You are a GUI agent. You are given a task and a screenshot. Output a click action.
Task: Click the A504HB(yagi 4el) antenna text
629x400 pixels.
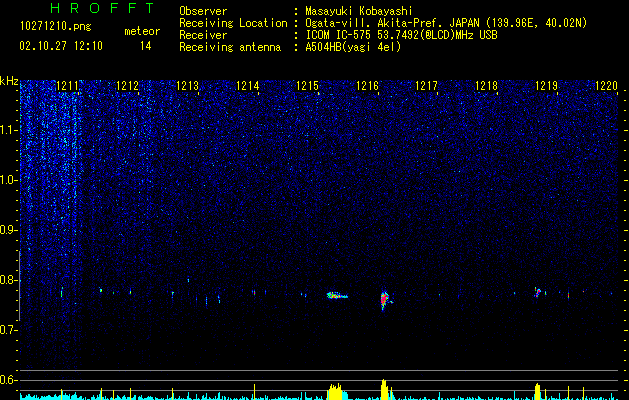[353, 47]
